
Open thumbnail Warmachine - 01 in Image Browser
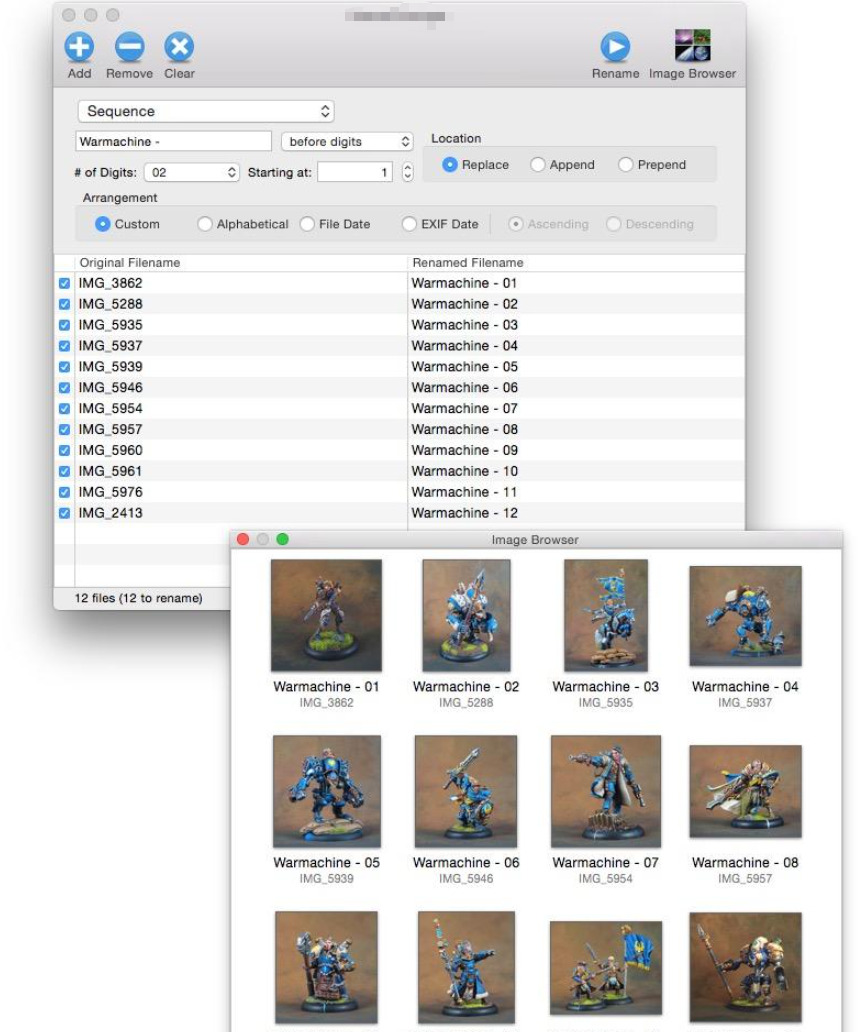click(326, 615)
